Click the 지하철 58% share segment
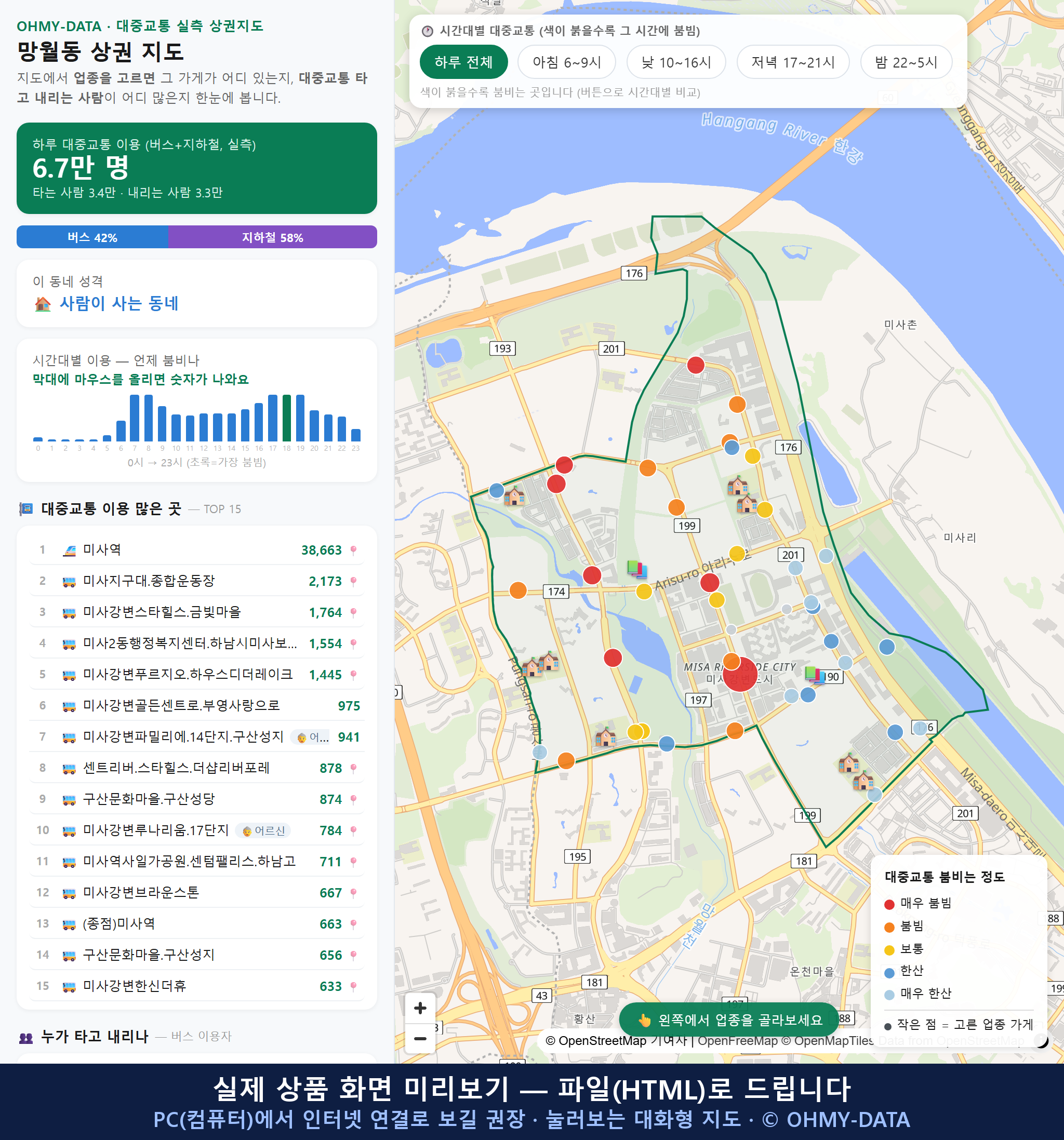The width and height of the screenshot is (1064, 1140). click(x=272, y=237)
